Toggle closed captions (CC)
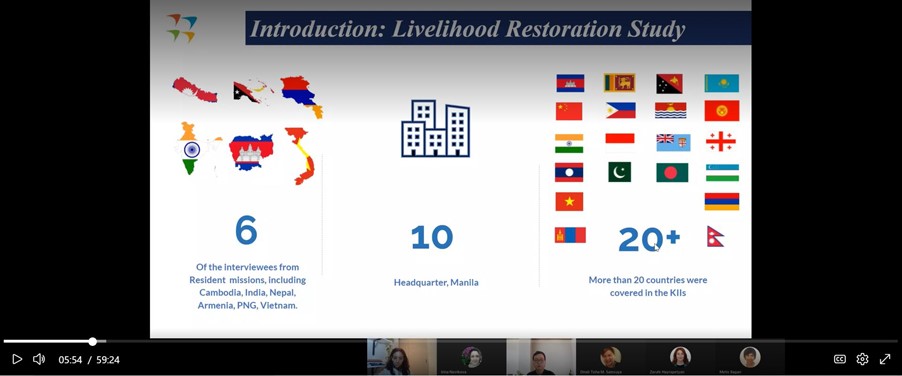Image resolution: width=902 pixels, height=376 pixels. click(x=840, y=359)
